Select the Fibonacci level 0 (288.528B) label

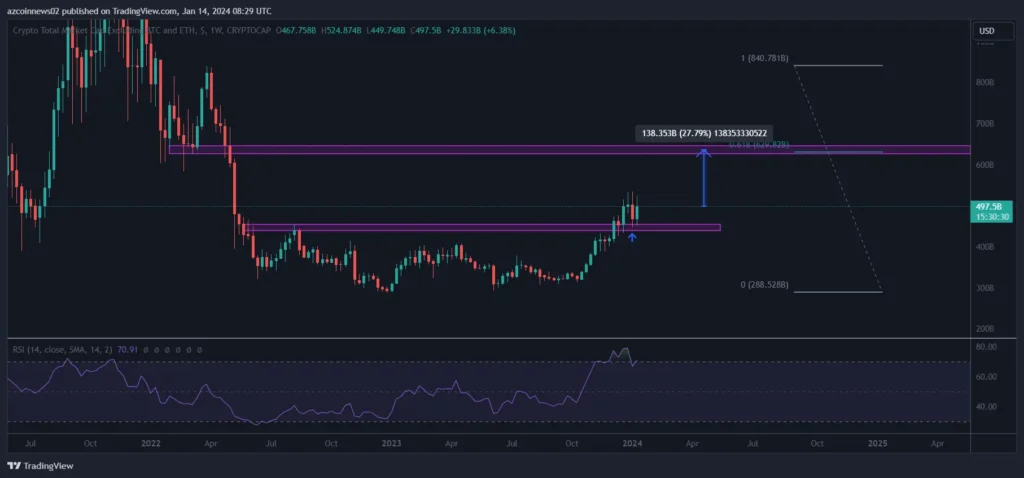(x=765, y=285)
